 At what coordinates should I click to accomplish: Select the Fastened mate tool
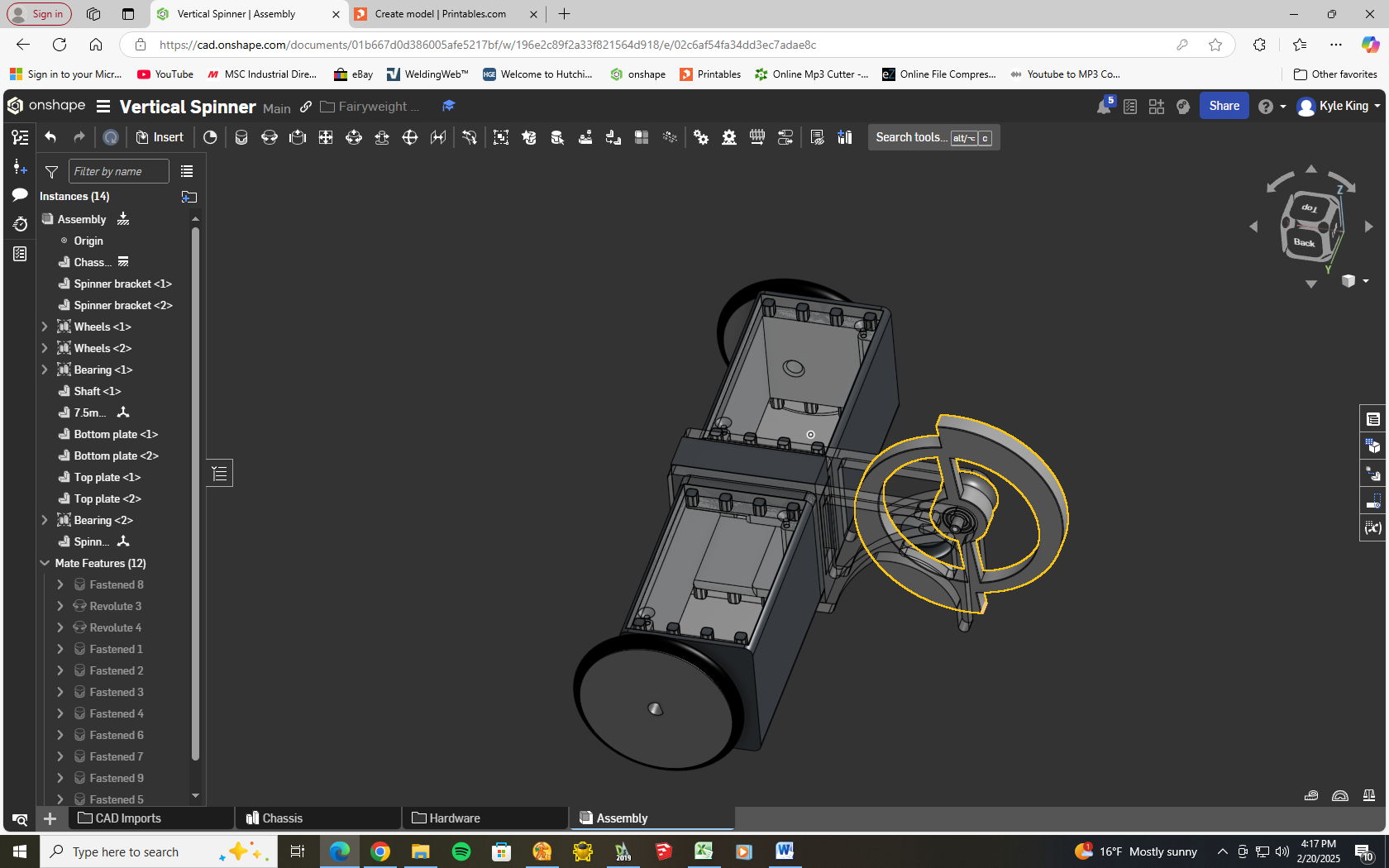pyautogui.click(x=241, y=137)
